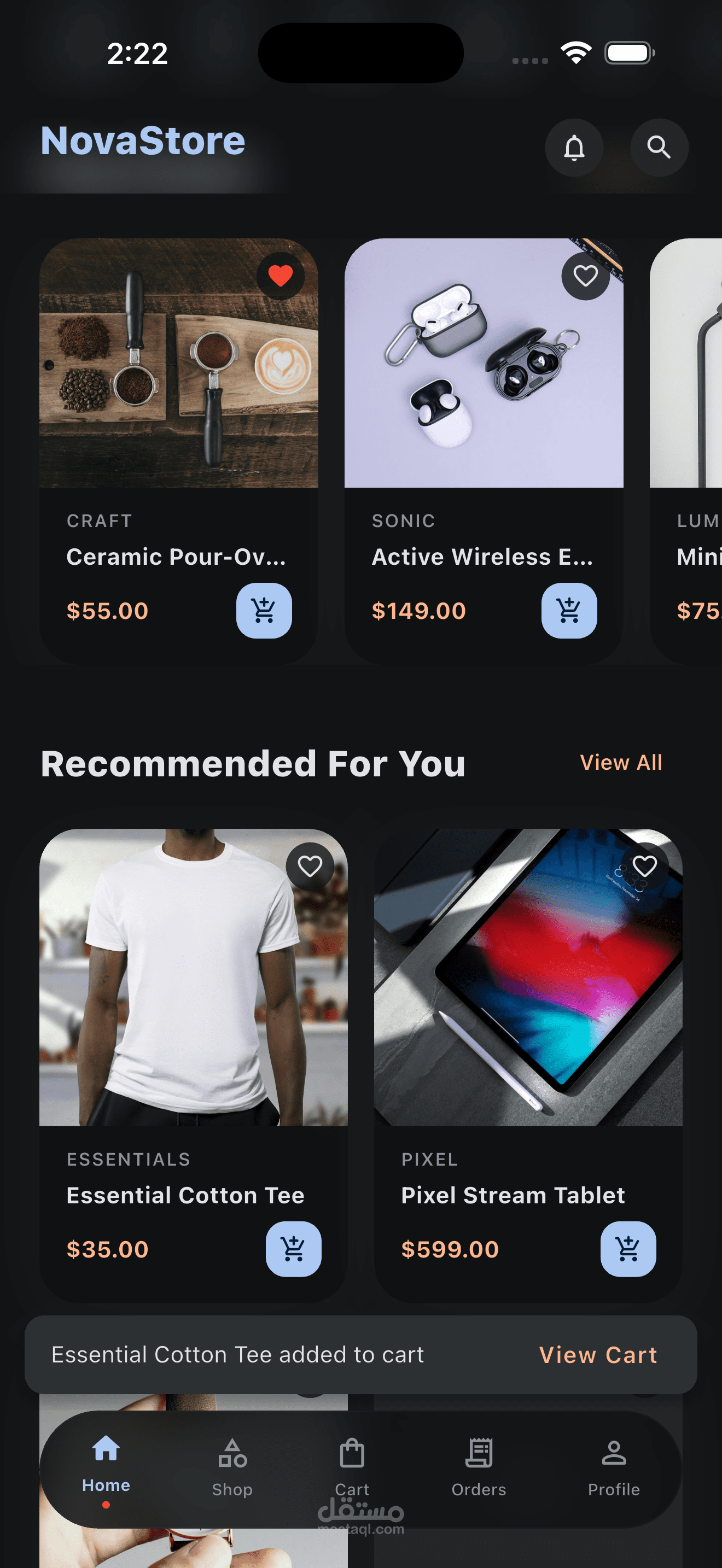
Task: Open search with the magnifier icon
Action: [659, 147]
